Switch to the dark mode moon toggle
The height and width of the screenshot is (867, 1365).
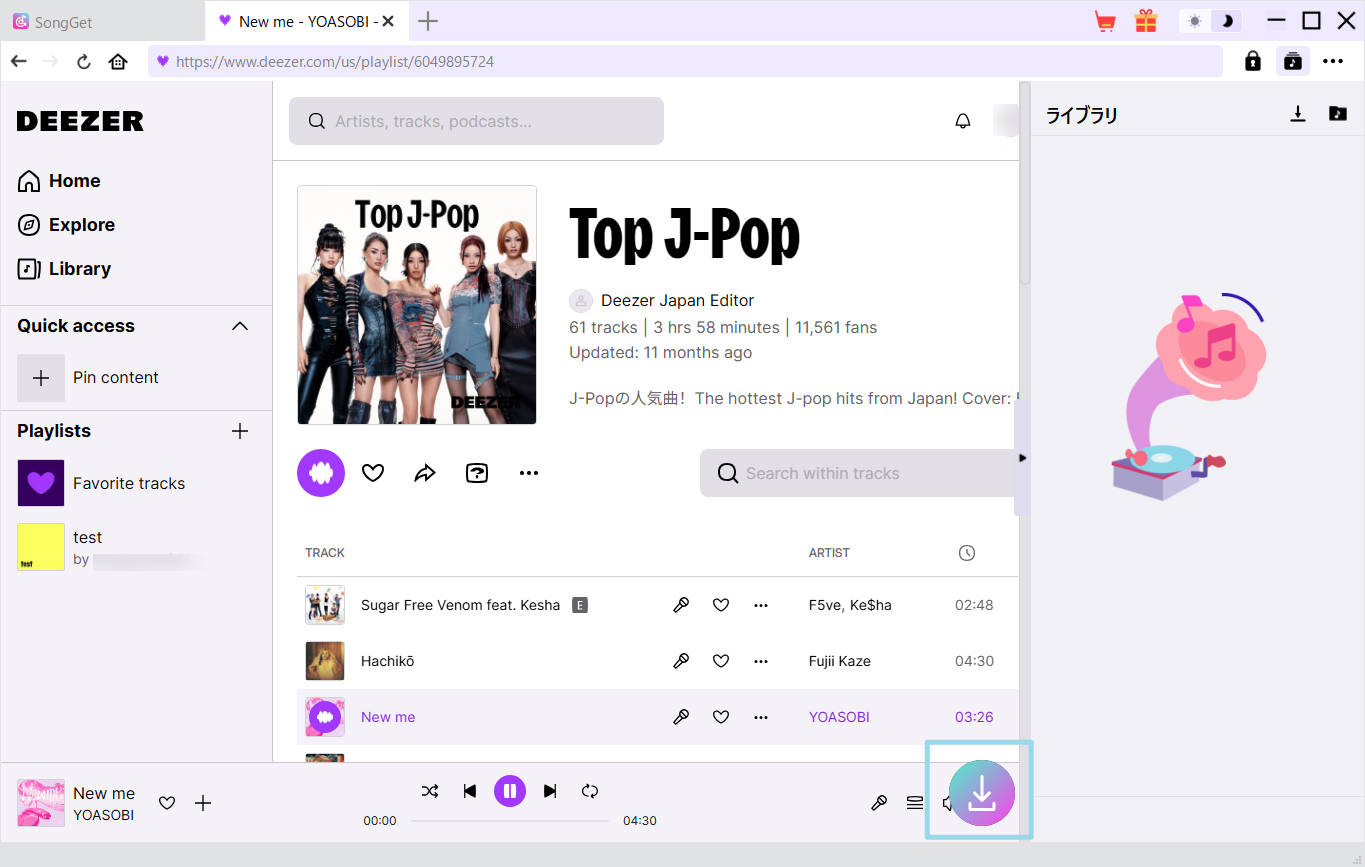point(1227,21)
